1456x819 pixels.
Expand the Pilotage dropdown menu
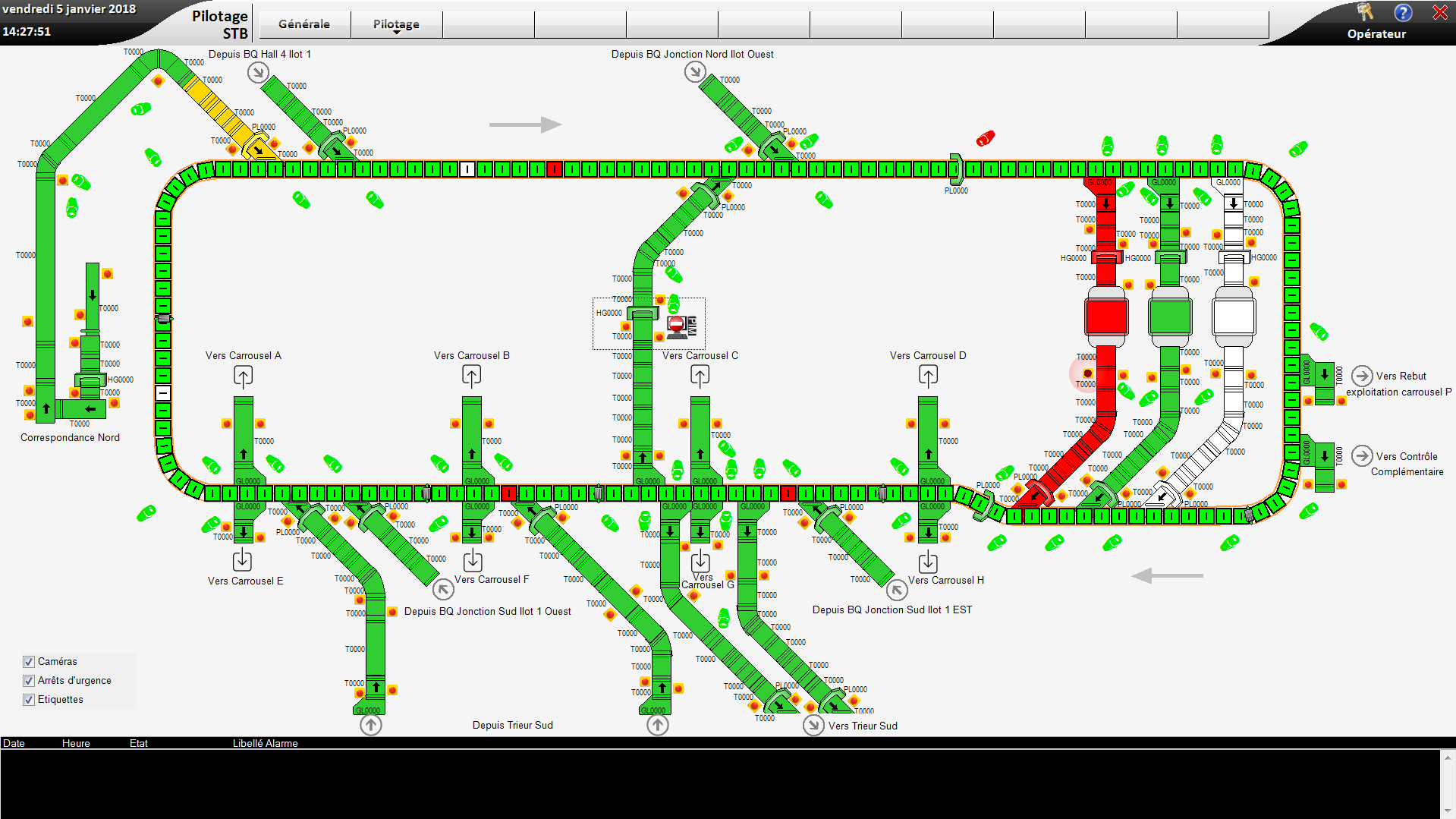coord(396,25)
